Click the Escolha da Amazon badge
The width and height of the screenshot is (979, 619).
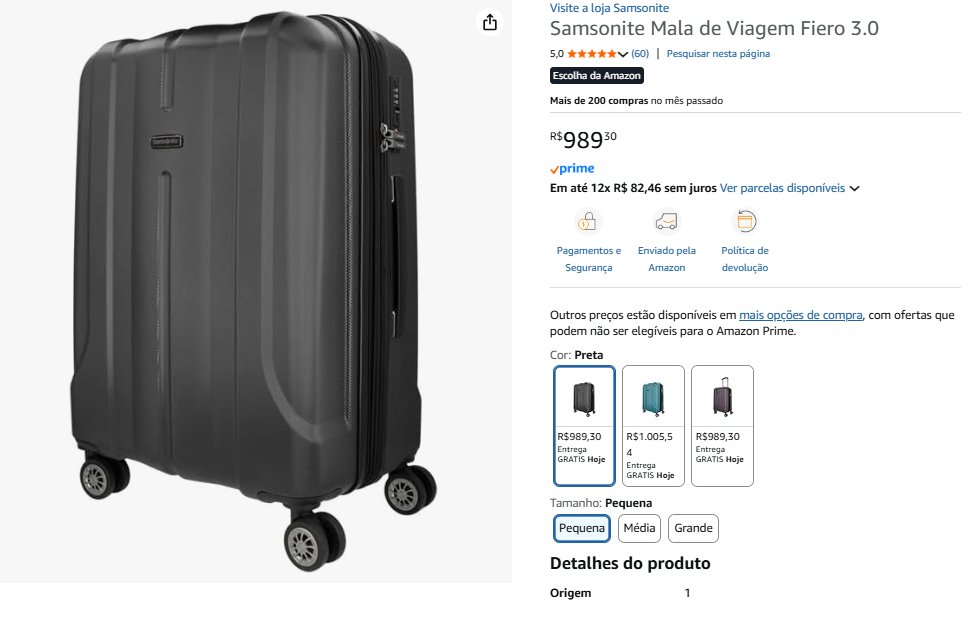(597, 76)
